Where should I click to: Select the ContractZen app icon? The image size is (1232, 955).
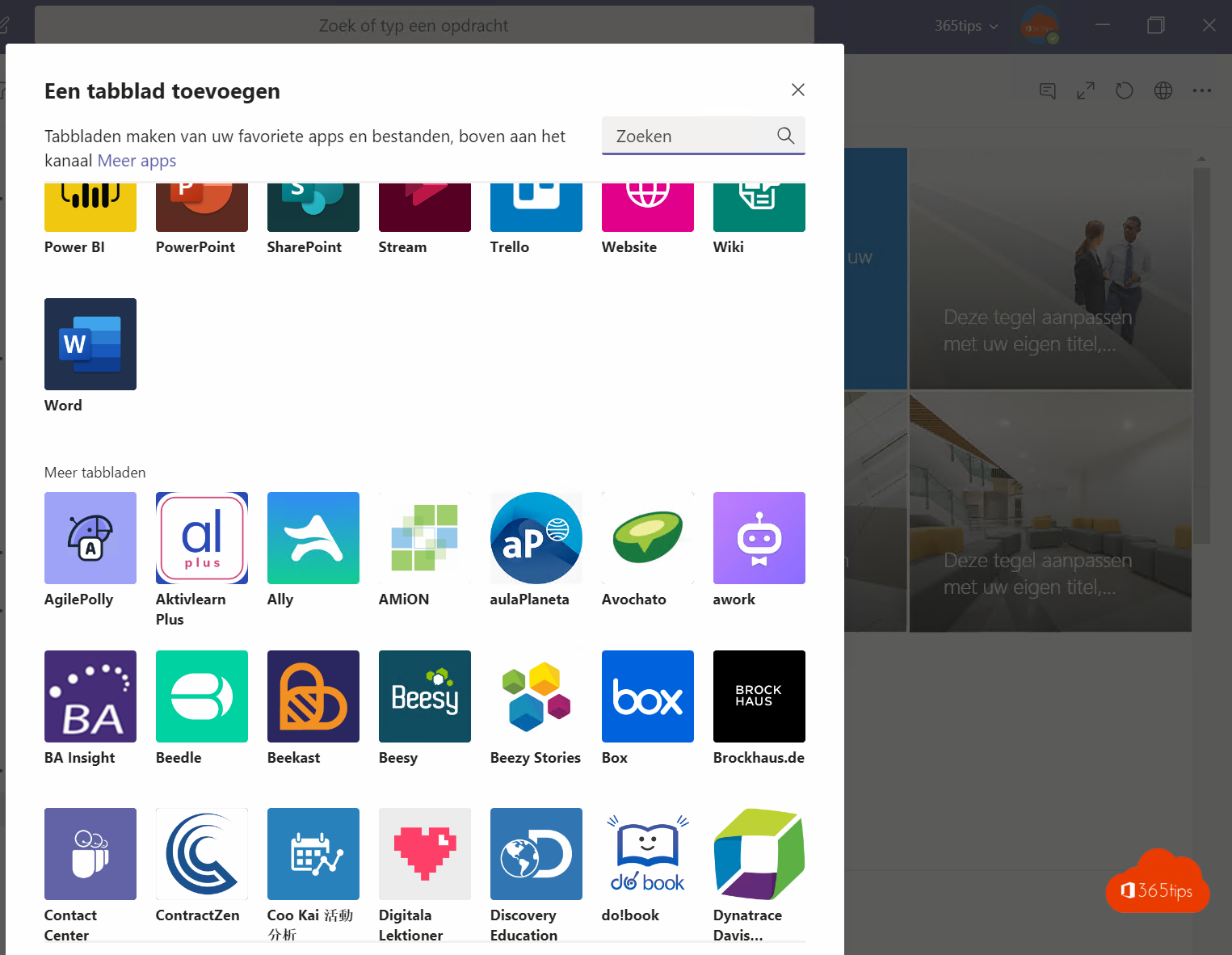202,854
